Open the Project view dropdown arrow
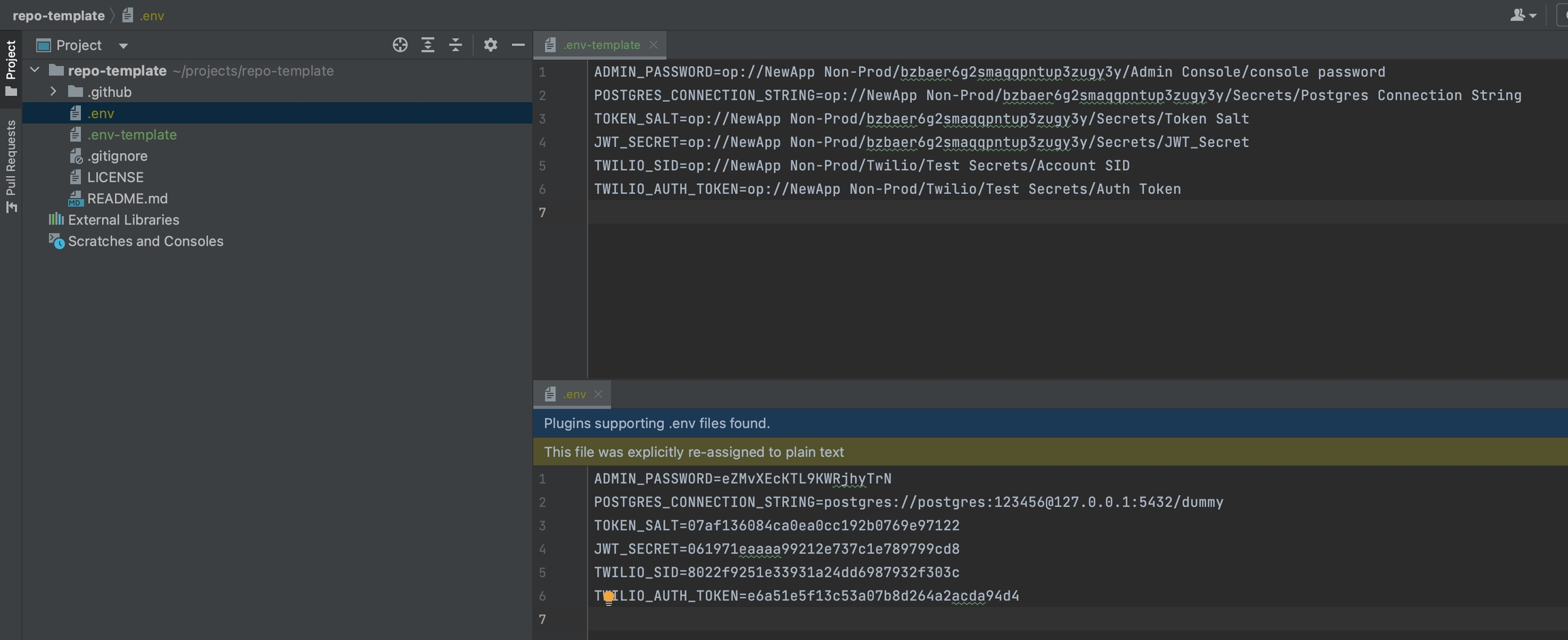 [123, 46]
